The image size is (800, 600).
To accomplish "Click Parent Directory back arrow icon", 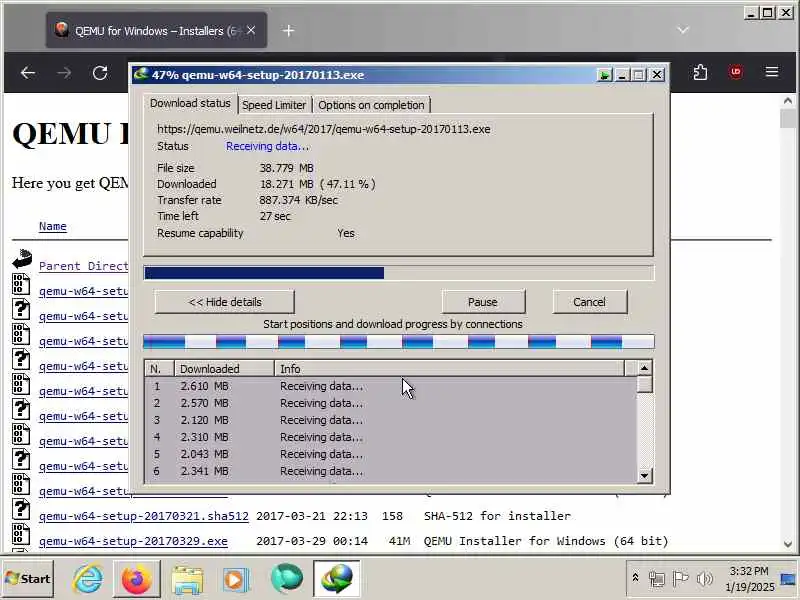I will tap(22, 259).
